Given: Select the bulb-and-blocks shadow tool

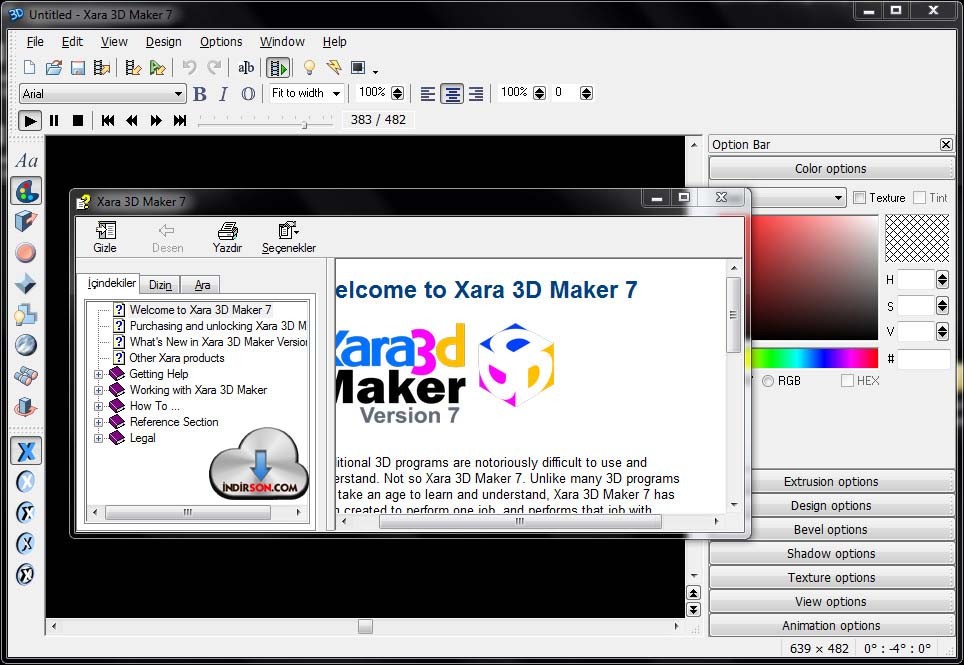Looking at the screenshot, I should point(26,315).
